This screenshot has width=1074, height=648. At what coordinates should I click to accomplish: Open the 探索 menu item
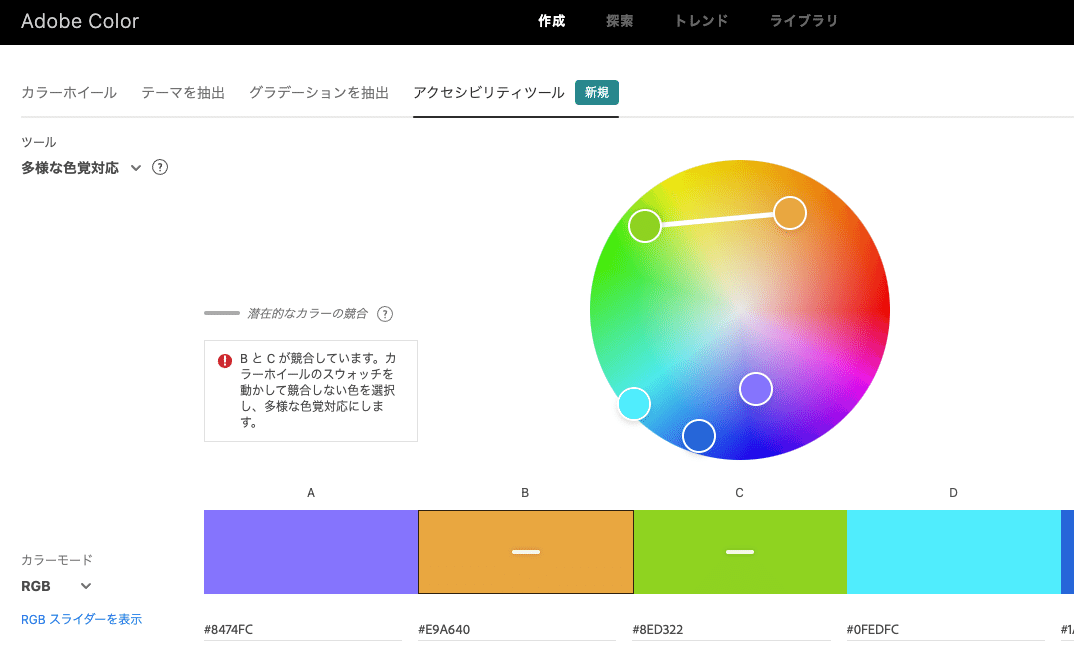coord(619,21)
